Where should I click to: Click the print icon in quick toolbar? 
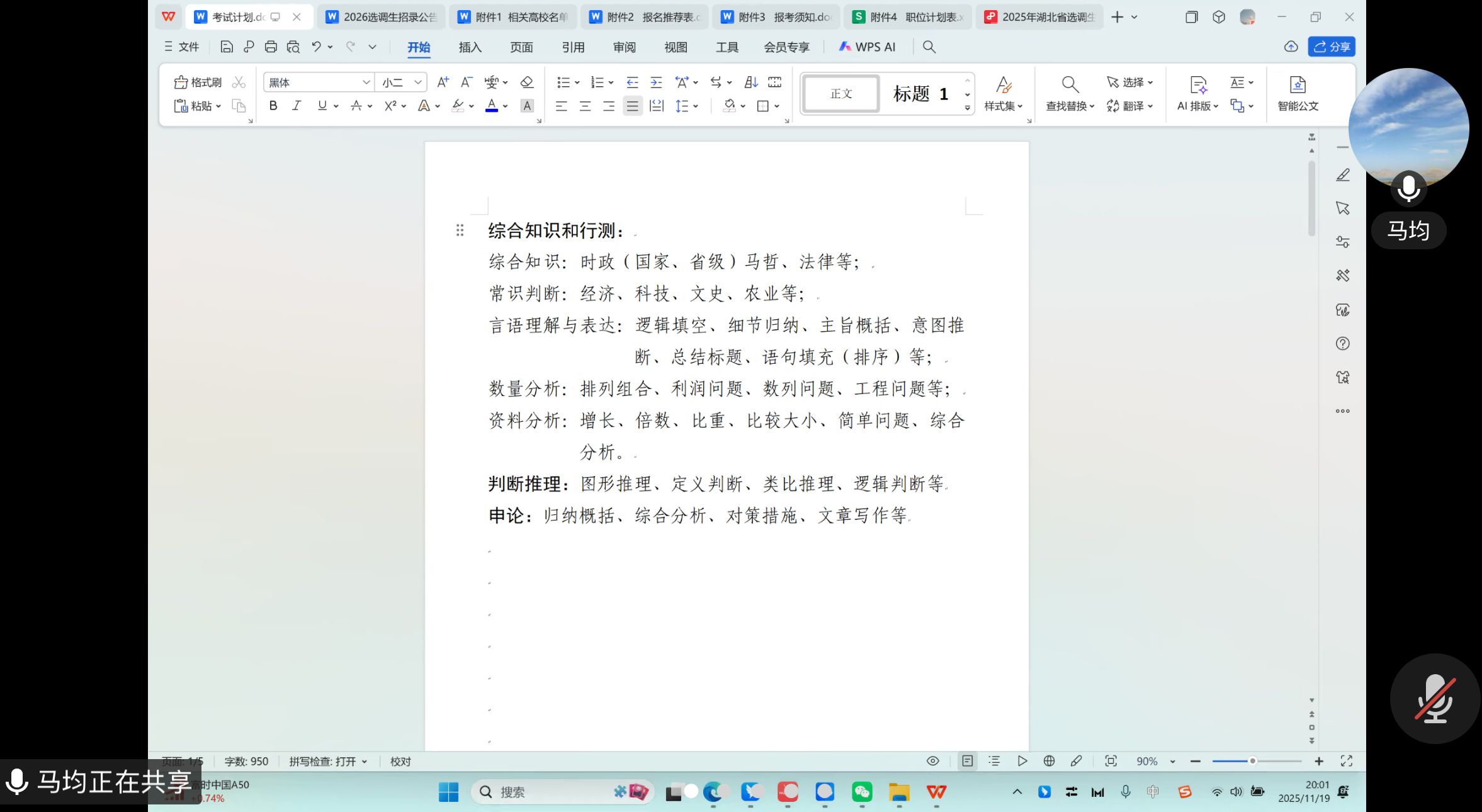(271, 47)
